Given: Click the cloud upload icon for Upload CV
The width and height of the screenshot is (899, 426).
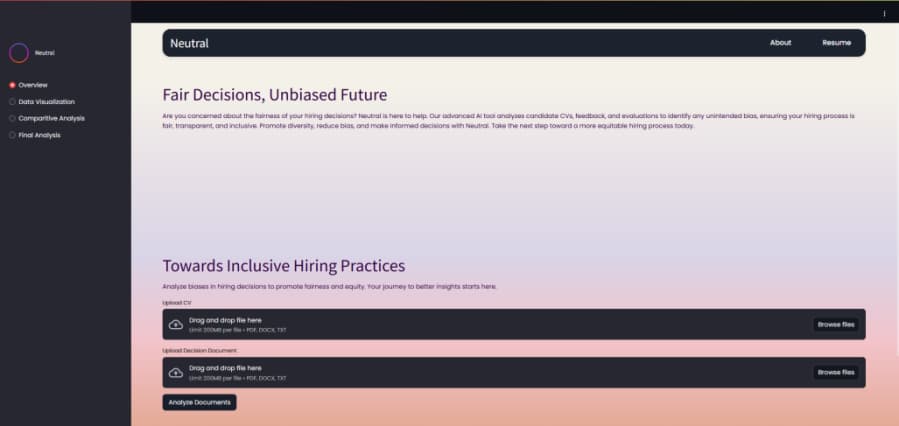Looking at the screenshot, I should (x=176, y=324).
